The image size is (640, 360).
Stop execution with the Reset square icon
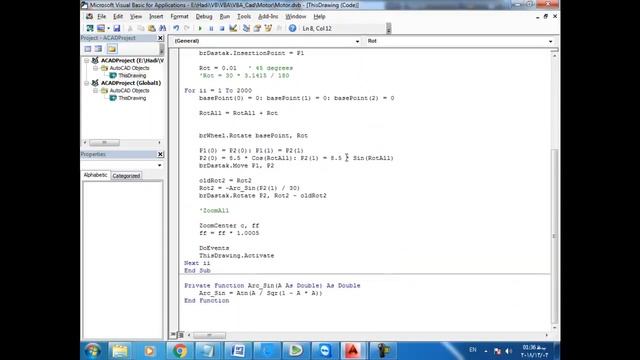click(222, 28)
